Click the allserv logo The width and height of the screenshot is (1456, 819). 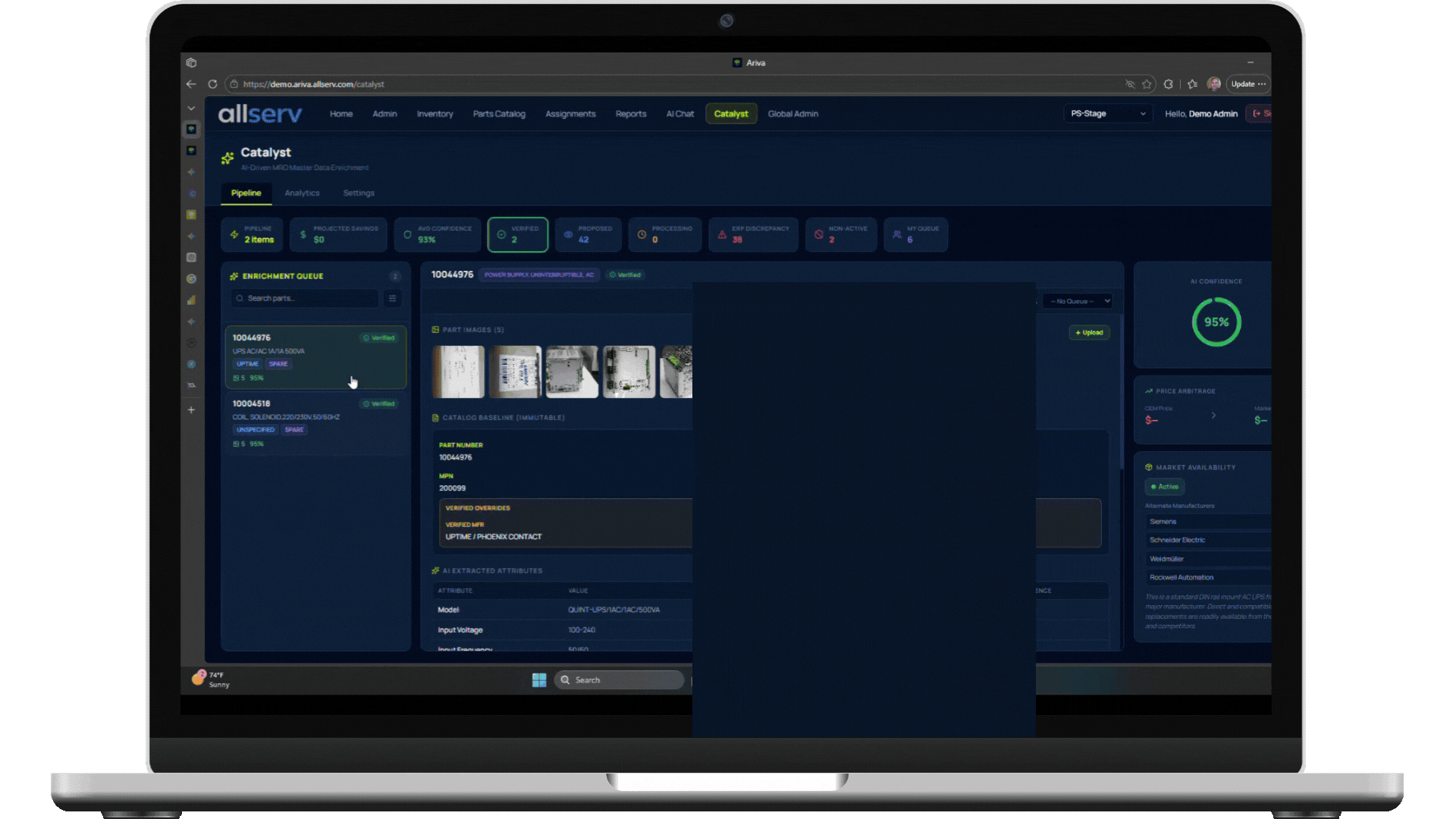click(260, 114)
